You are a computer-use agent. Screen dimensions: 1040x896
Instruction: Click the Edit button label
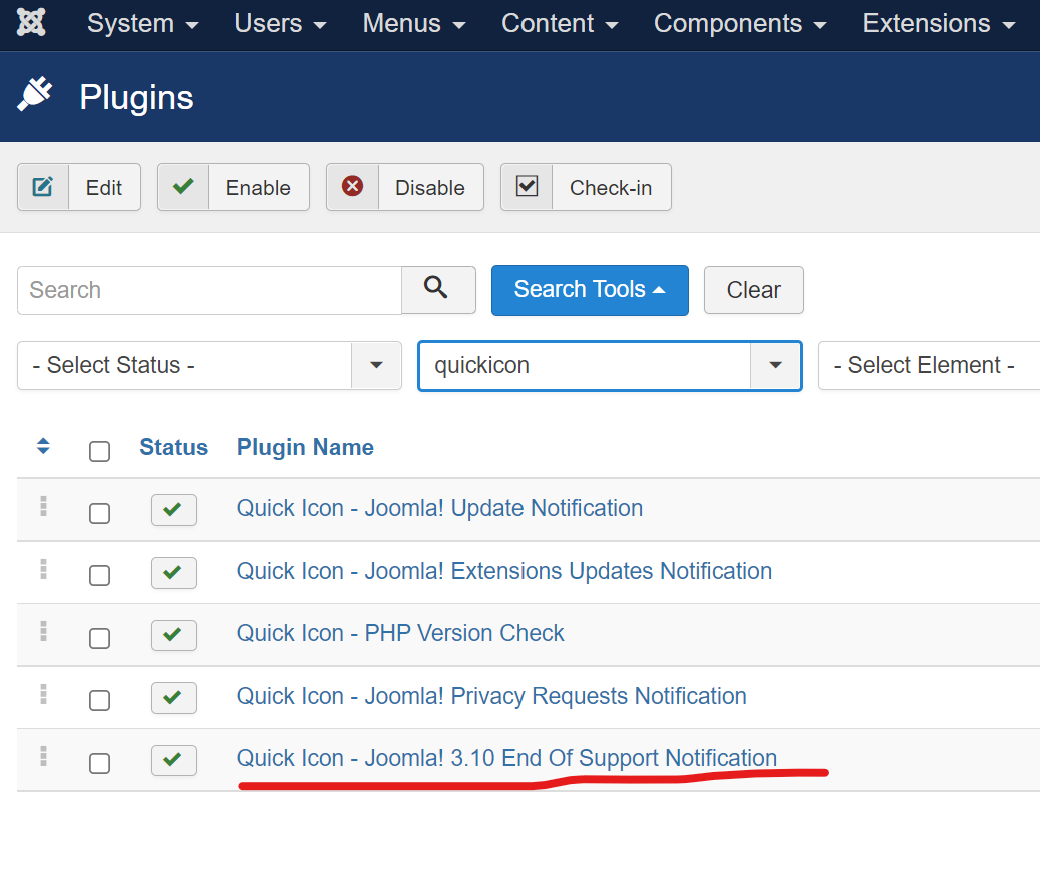(103, 188)
